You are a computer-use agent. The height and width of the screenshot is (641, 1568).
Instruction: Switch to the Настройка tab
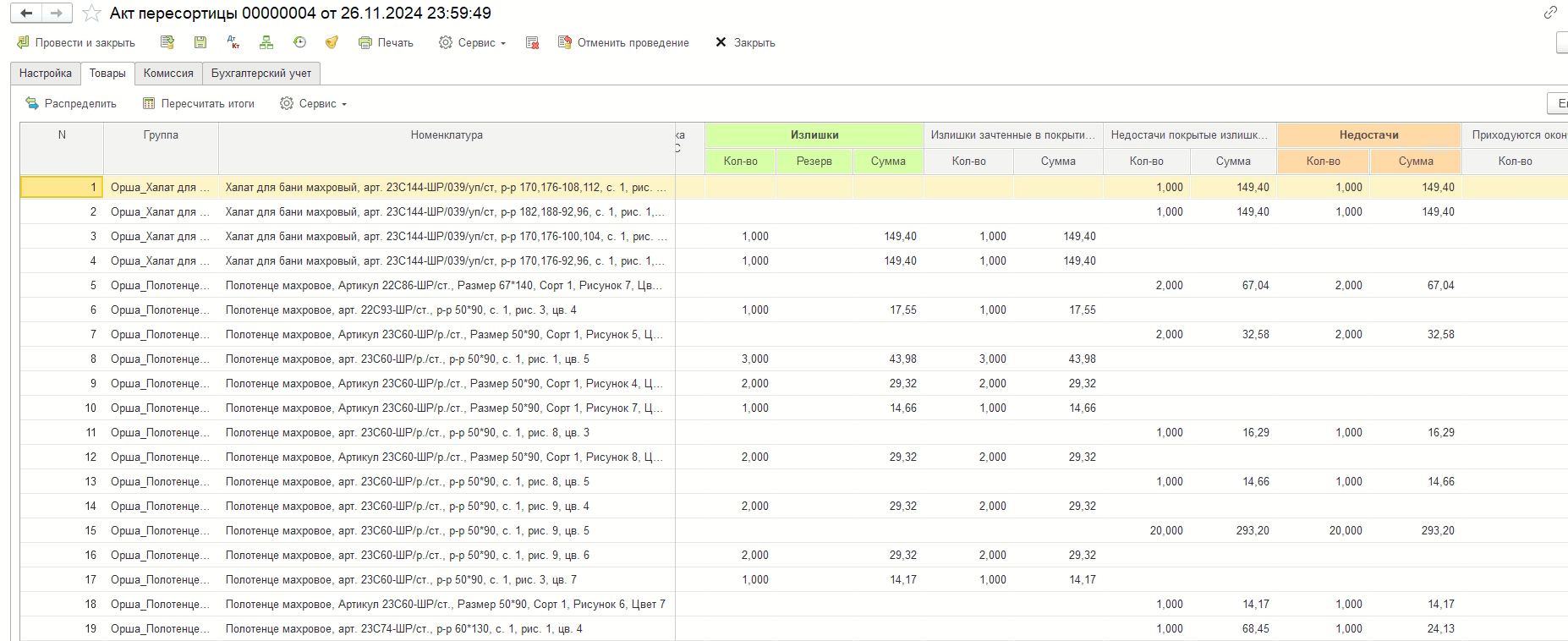(46, 74)
